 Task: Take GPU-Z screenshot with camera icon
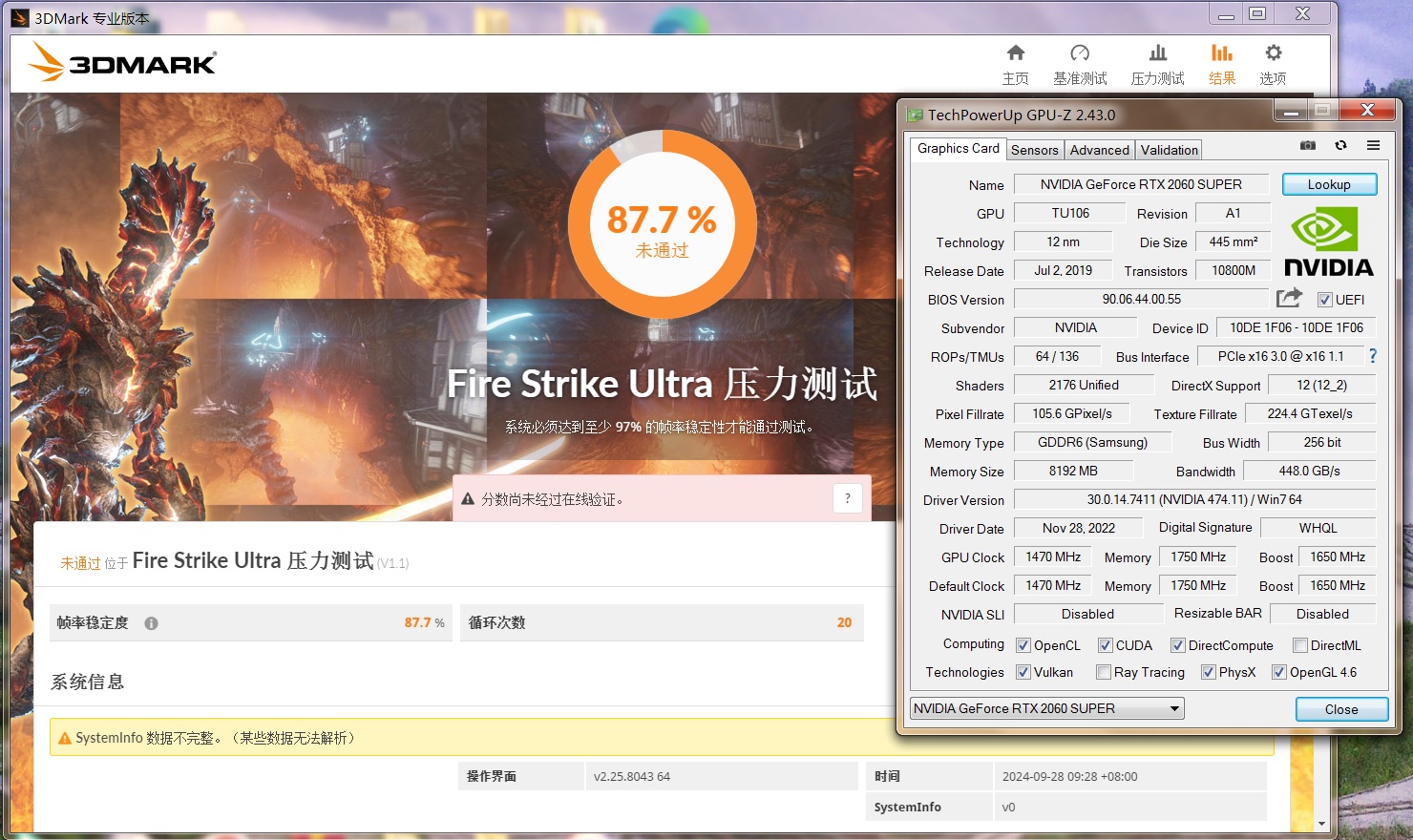click(1308, 145)
